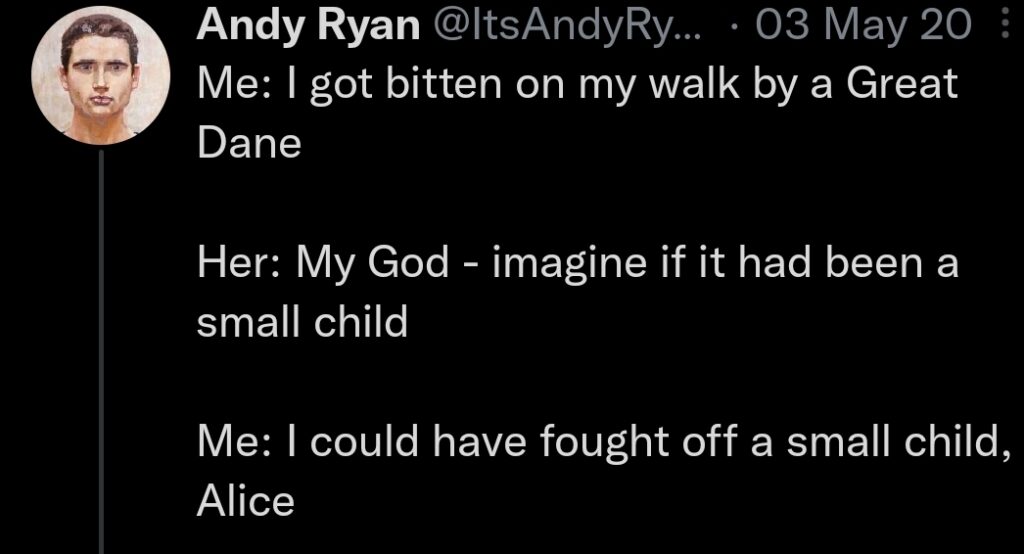
Task: Click the name 'Alice' at tweet end
Action: point(246,501)
